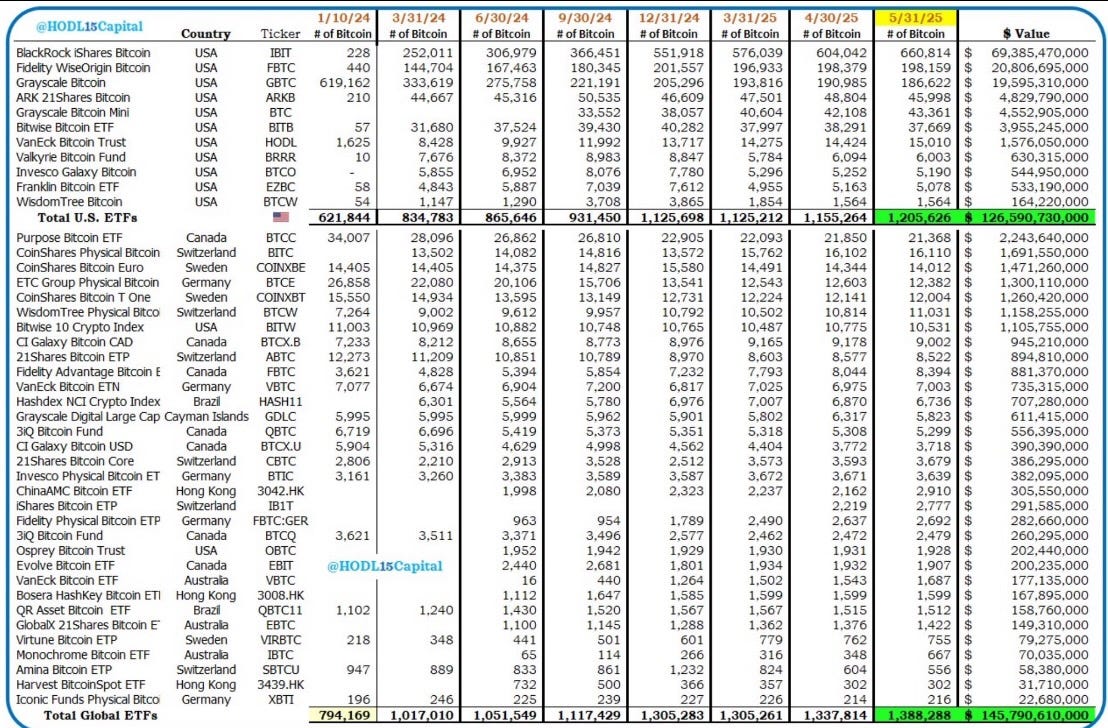The height and width of the screenshot is (728, 1108).
Task: Click the "XBTI" ticker cell
Action: 281,699
